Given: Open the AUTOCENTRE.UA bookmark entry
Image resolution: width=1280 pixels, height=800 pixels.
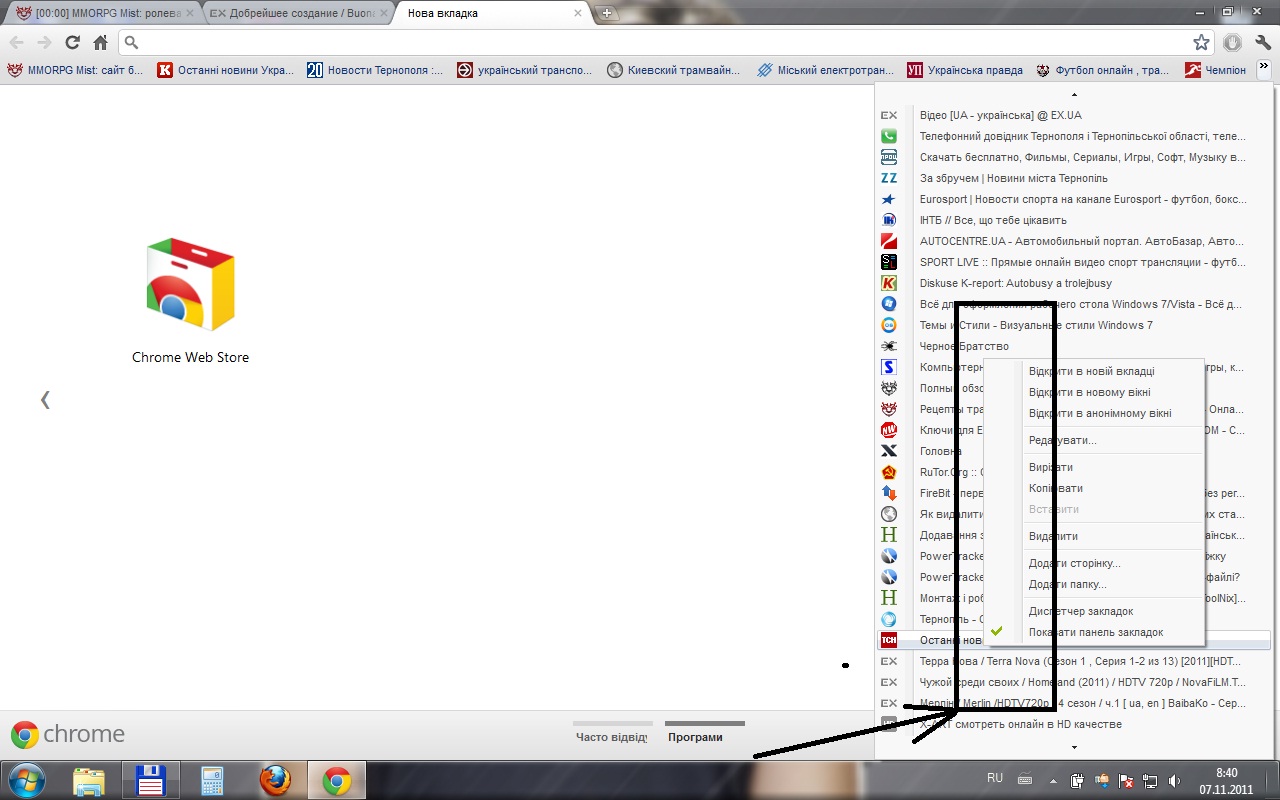Looking at the screenshot, I should pos(1074,241).
